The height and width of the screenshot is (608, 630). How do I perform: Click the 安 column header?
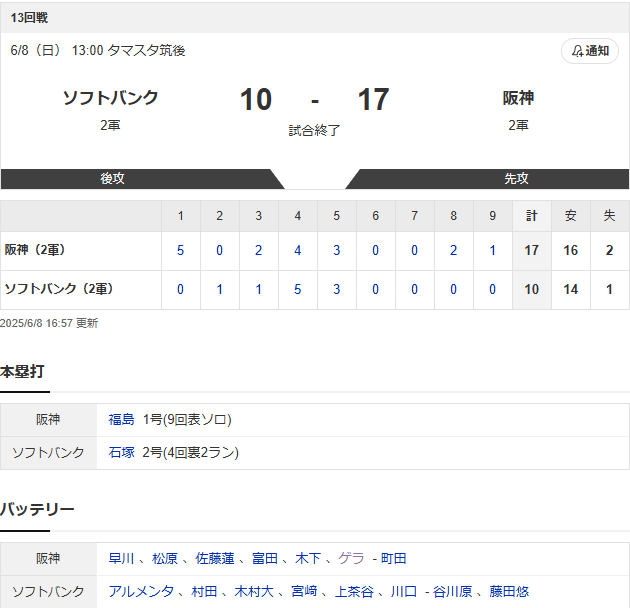pyautogui.click(x=571, y=216)
